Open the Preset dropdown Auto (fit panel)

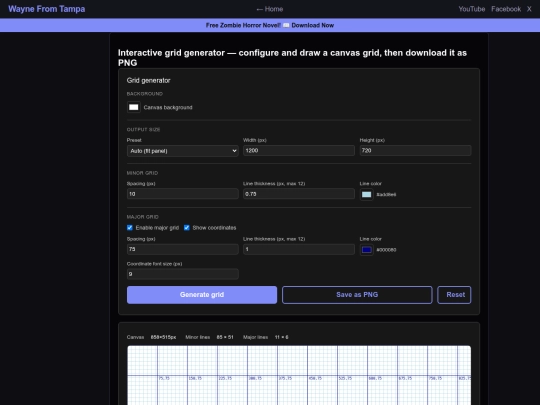tap(183, 151)
